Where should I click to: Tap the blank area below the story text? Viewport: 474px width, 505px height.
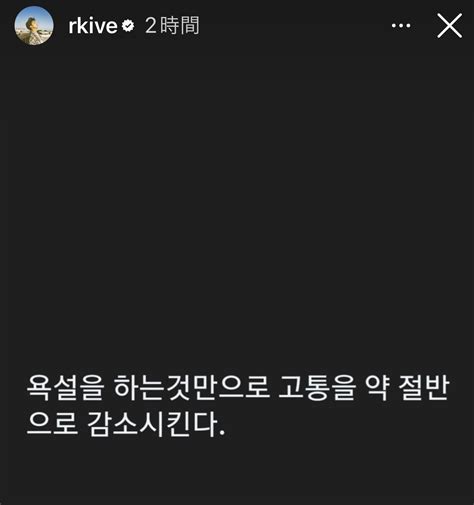click(x=237, y=473)
